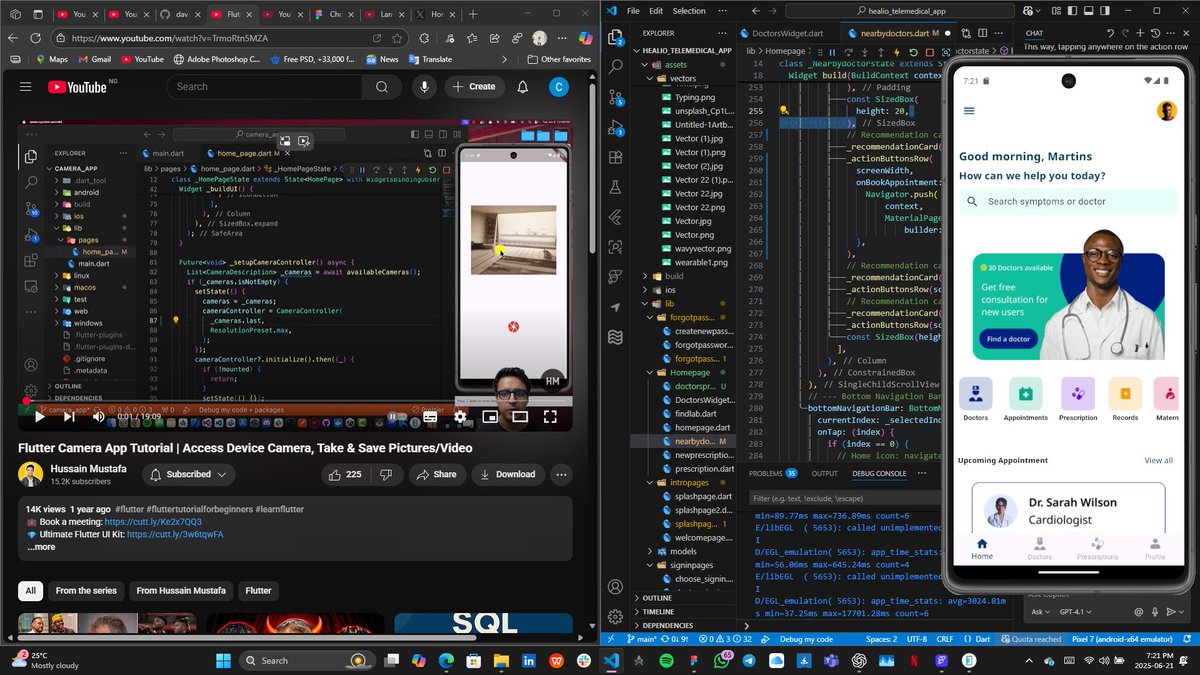This screenshot has height=675, width=1200.
Task: Click the YouTube Download button
Action: tap(507, 474)
